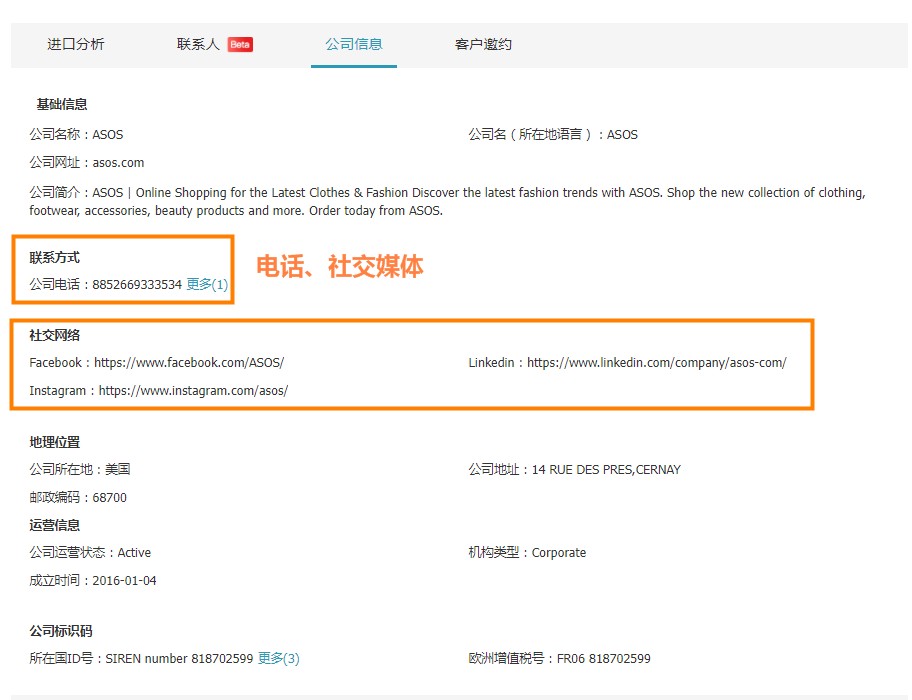
Task: Click the operating status Active
Action: (x=134, y=552)
